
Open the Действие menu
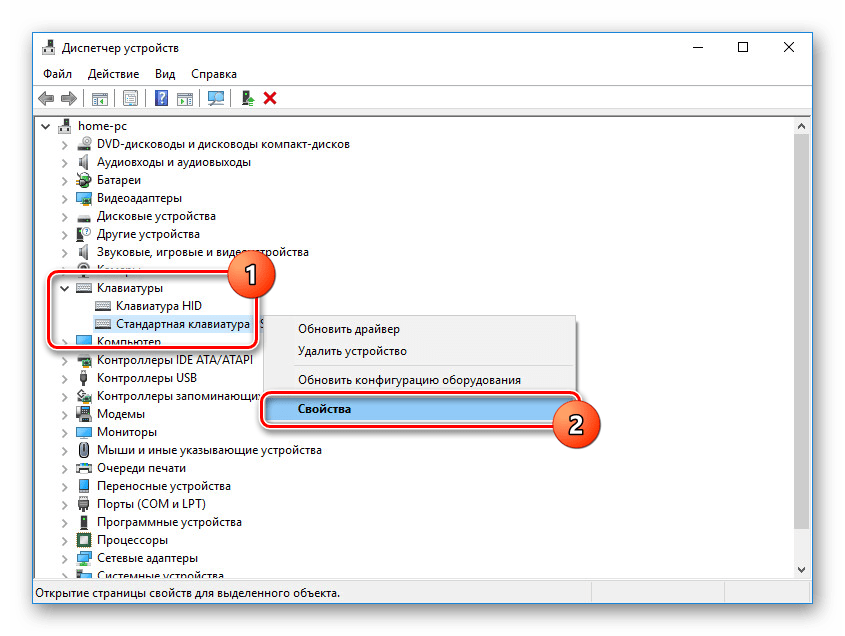(114, 74)
